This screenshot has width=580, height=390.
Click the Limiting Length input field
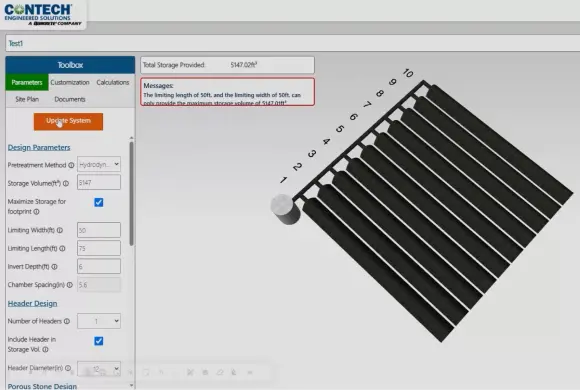pos(99,248)
